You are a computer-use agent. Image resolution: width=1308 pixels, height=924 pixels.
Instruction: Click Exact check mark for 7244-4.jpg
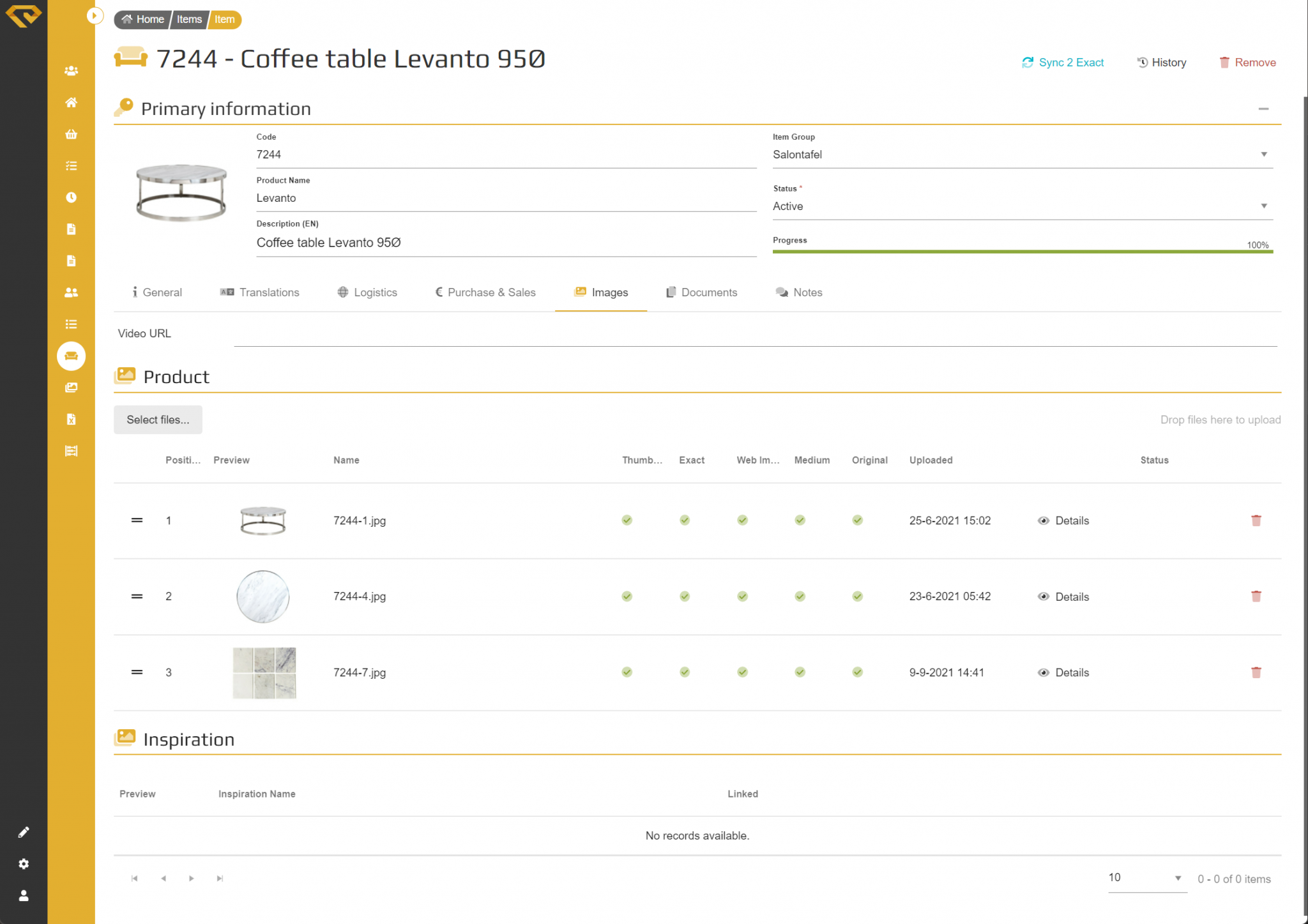(685, 596)
